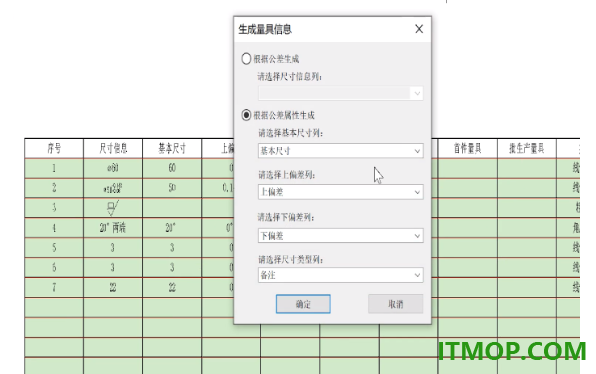The height and width of the screenshot is (374, 596).
Task: Click the 尺寸信息 column header
Action: point(113,148)
